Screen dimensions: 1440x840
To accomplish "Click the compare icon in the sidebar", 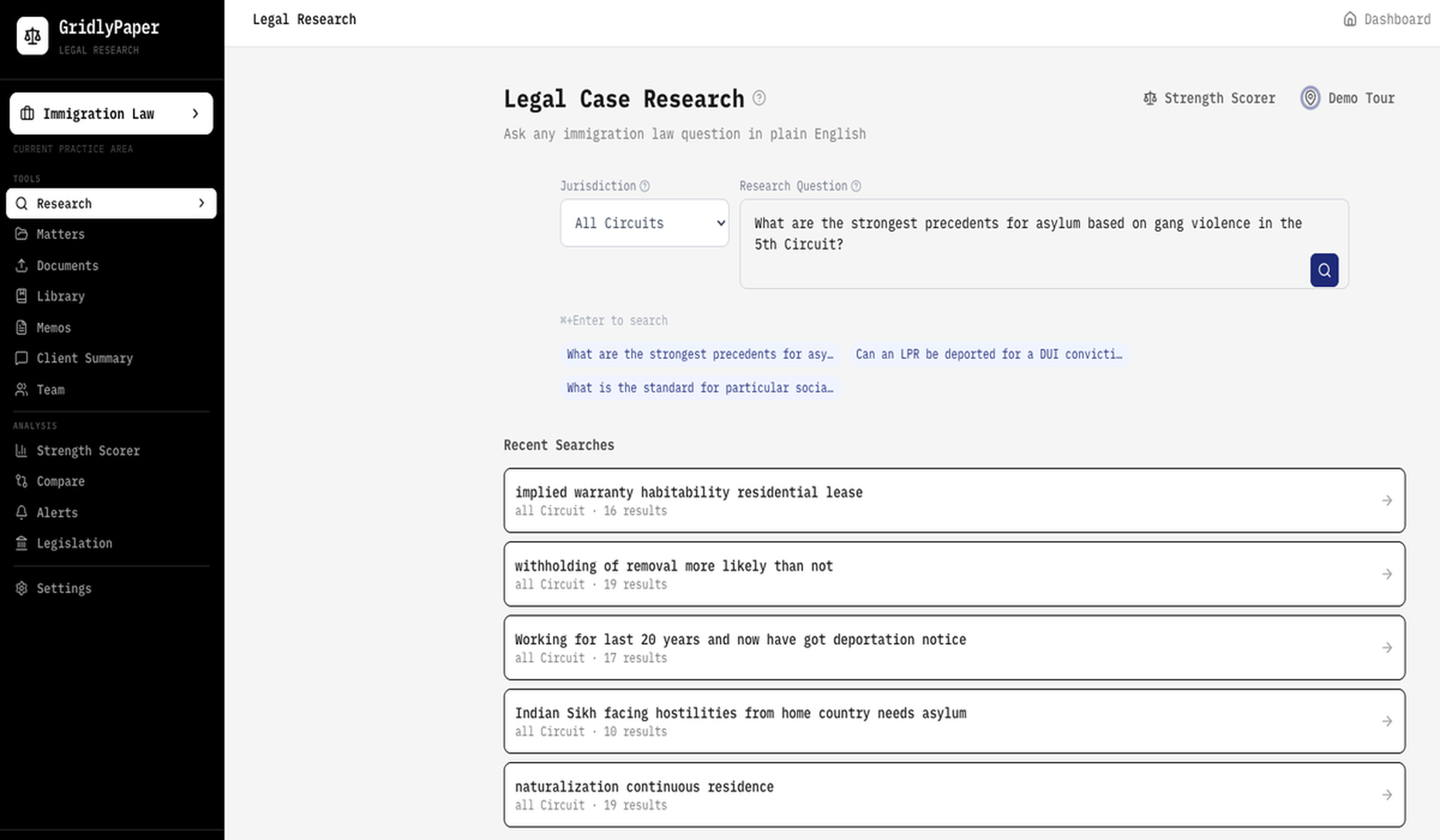I will tap(22, 481).
